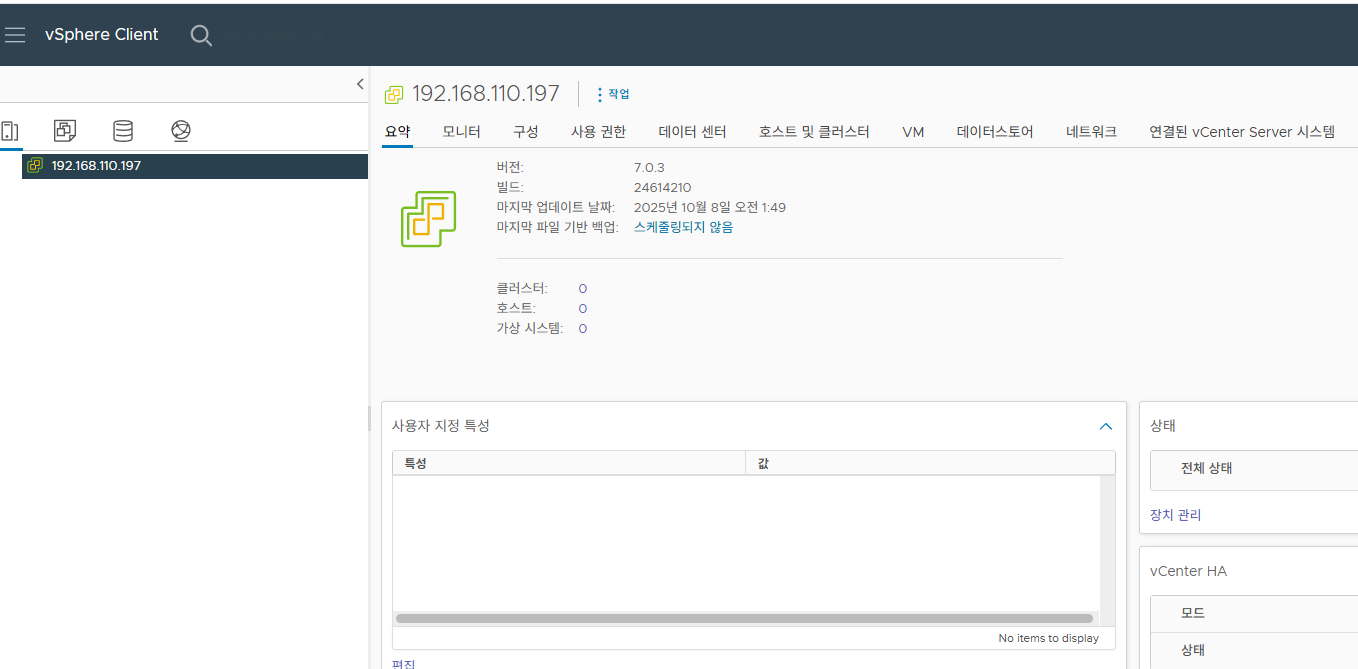Click the search magnifier icon
The image size is (1358, 669).
coord(201,35)
